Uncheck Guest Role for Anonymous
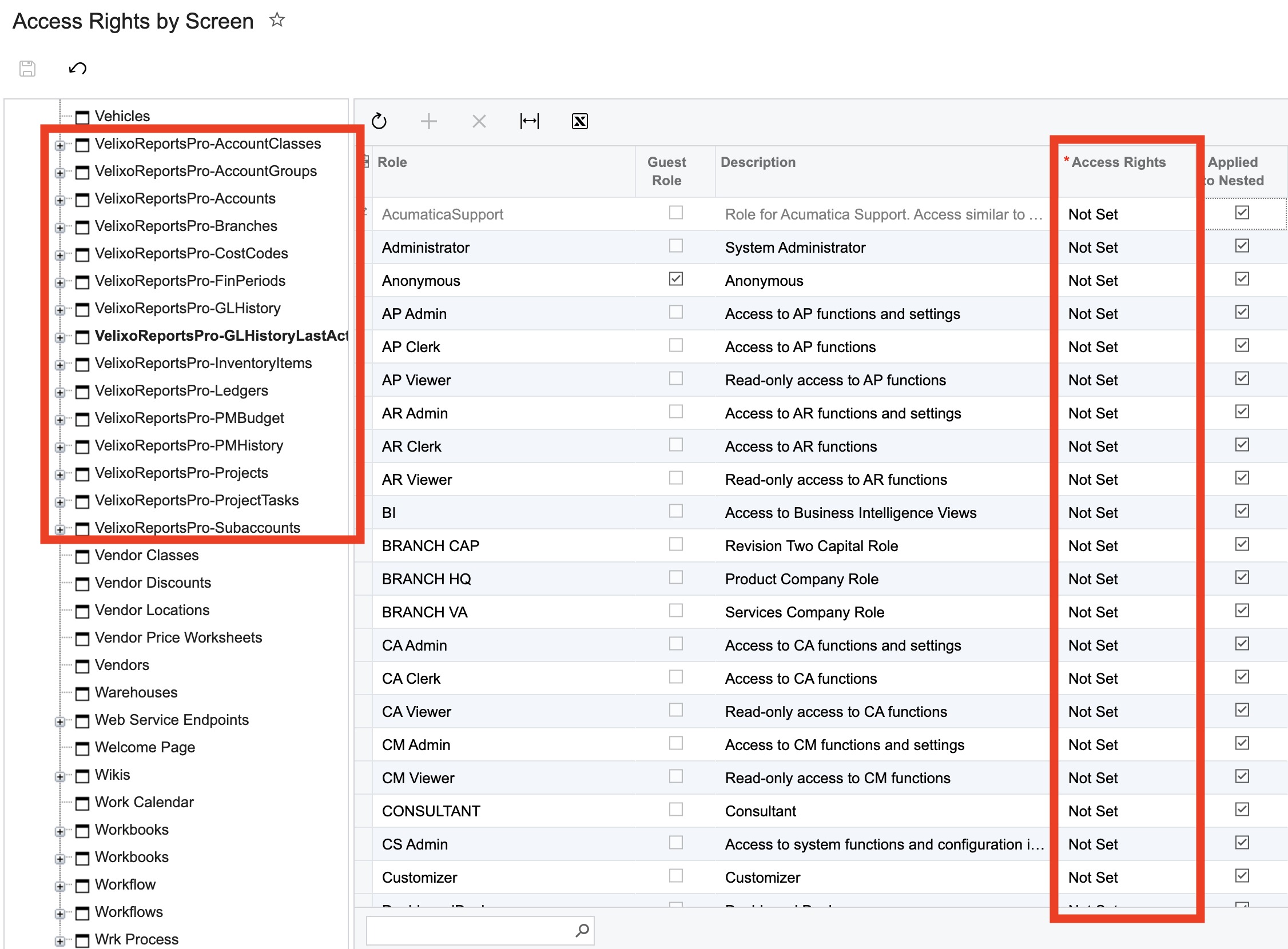The image size is (1288, 949). click(x=676, y=279)
